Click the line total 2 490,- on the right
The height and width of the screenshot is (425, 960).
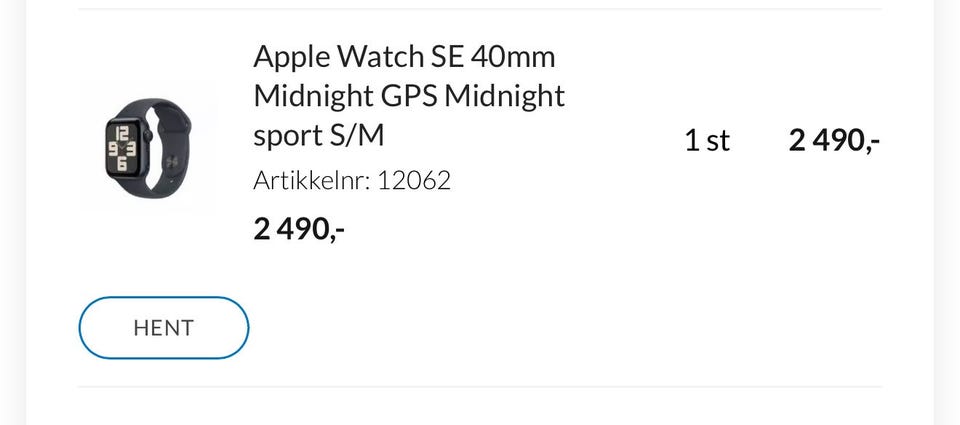coord(834,141)
